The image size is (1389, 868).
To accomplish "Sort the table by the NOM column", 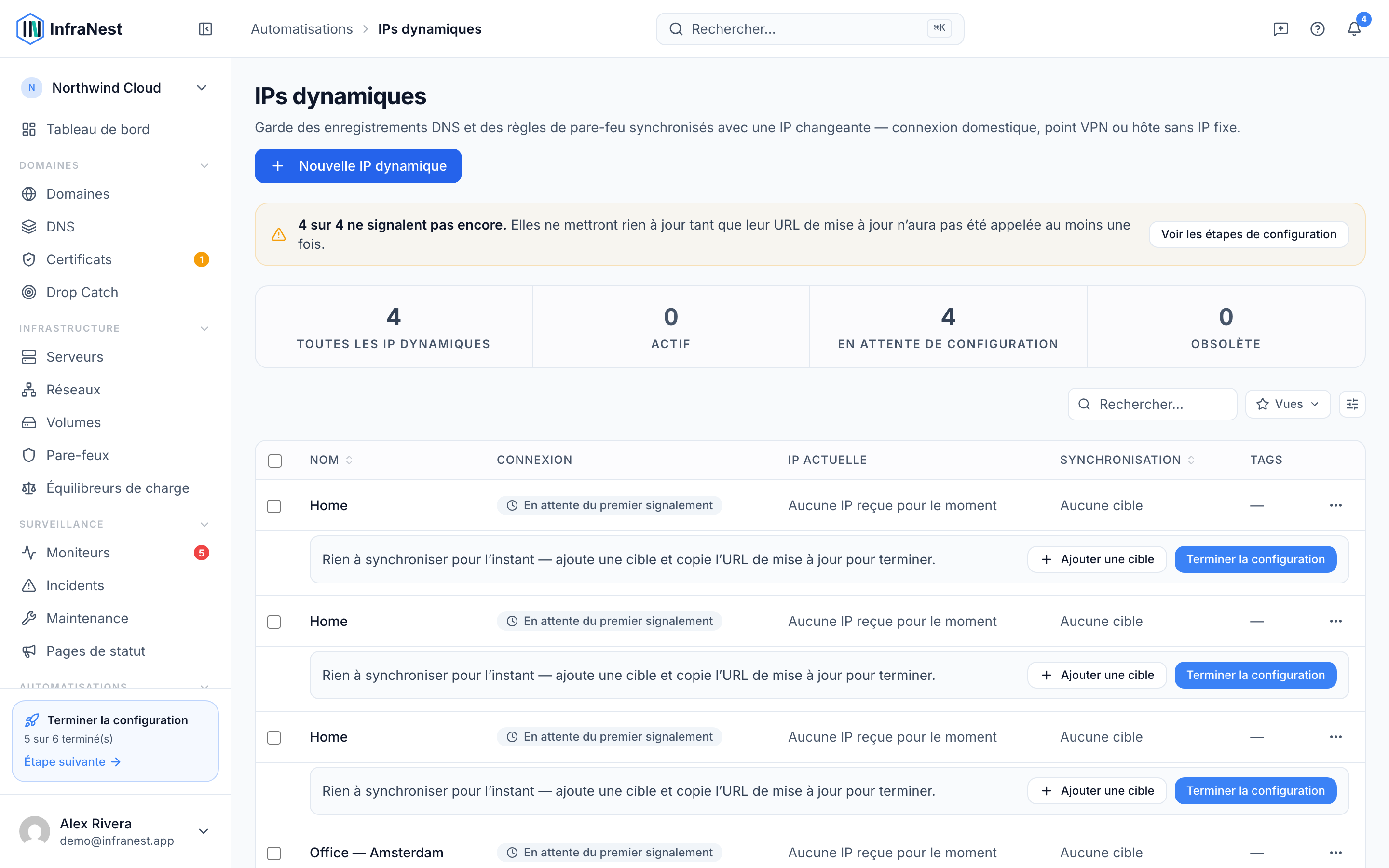I will pyautogui.click(x=331, y=460).
